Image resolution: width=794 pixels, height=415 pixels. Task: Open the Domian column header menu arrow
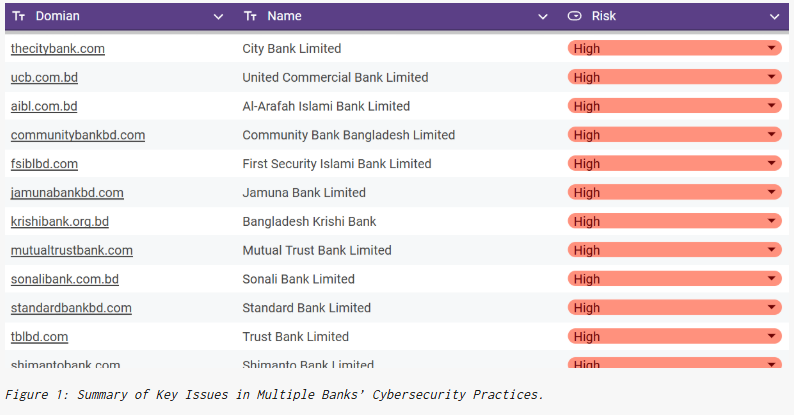click(218, 17)
